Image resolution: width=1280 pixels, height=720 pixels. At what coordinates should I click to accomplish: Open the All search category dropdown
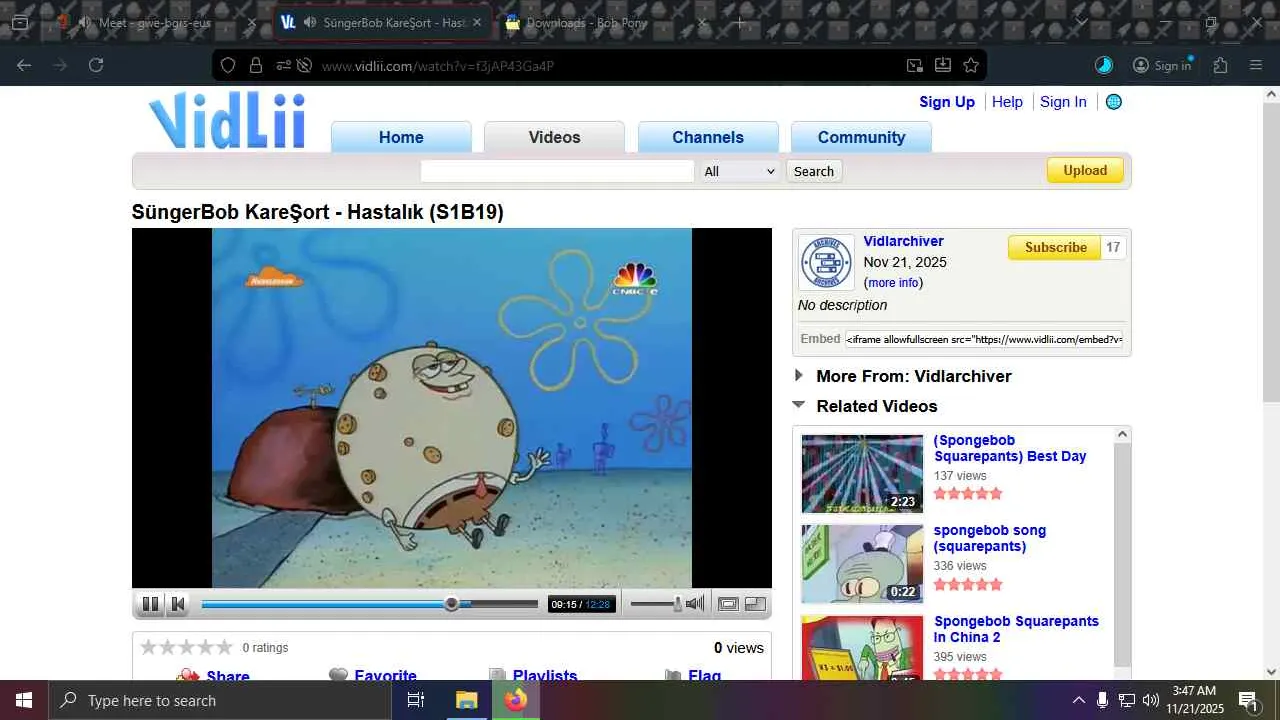tap(739, 171)
